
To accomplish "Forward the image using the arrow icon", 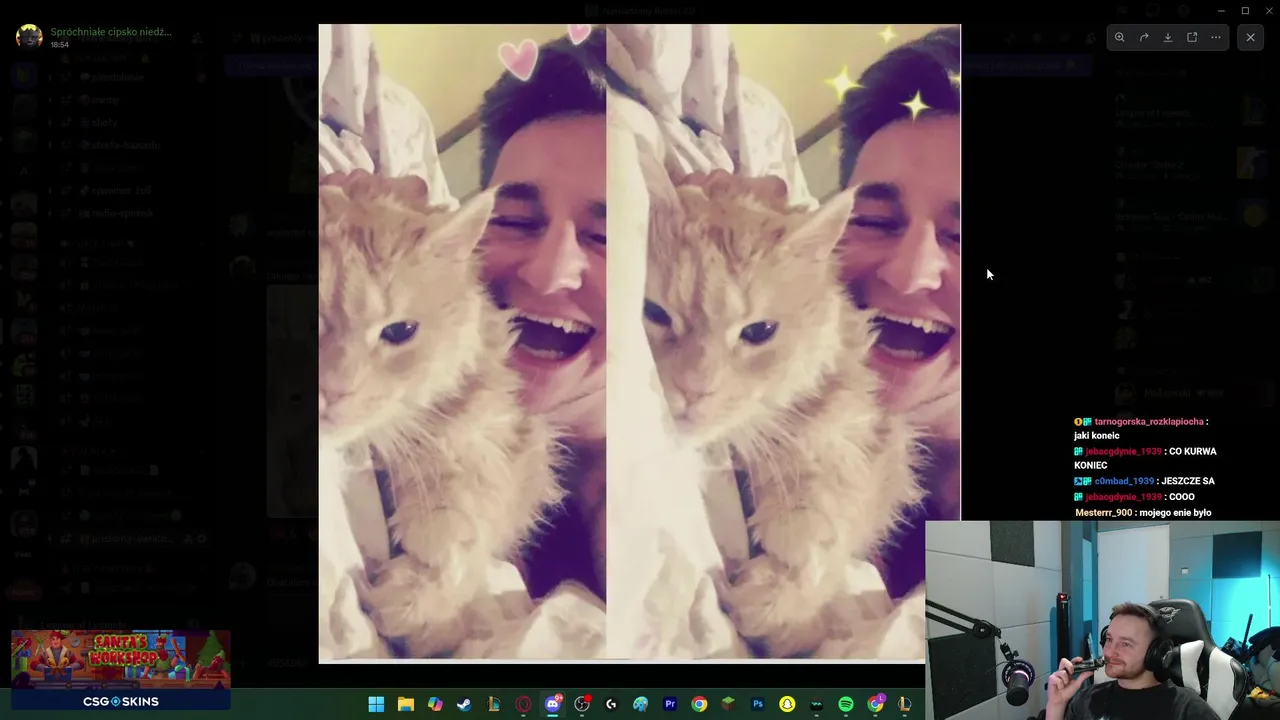I will point(1144,37).
